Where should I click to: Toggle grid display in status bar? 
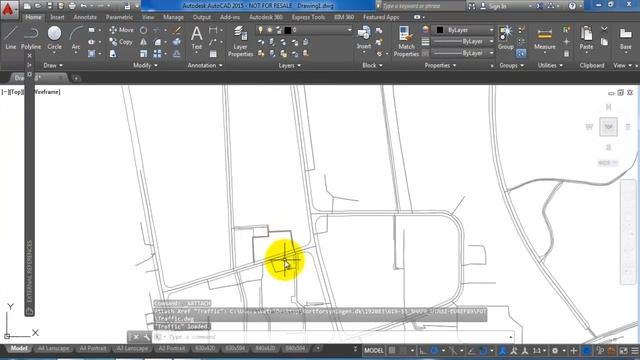tap(392, 350)
